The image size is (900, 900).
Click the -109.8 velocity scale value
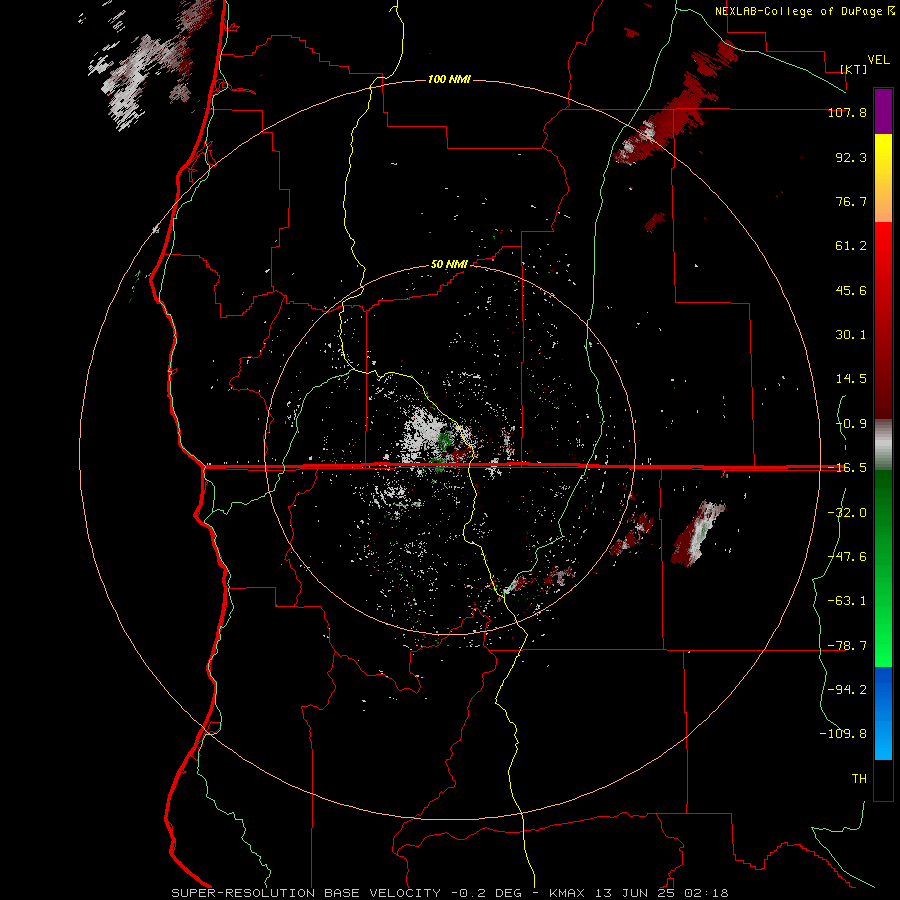tap(843, 734)
